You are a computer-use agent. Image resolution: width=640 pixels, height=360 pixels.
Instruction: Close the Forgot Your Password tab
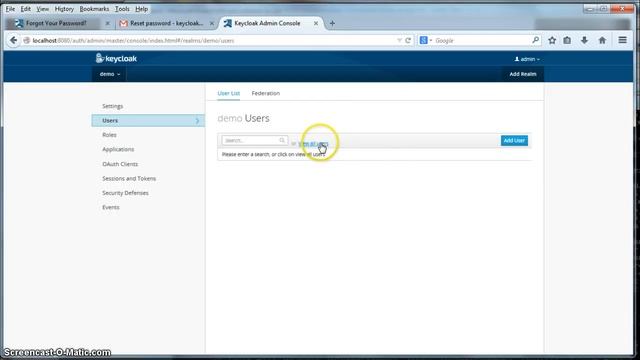coord(107,23)
